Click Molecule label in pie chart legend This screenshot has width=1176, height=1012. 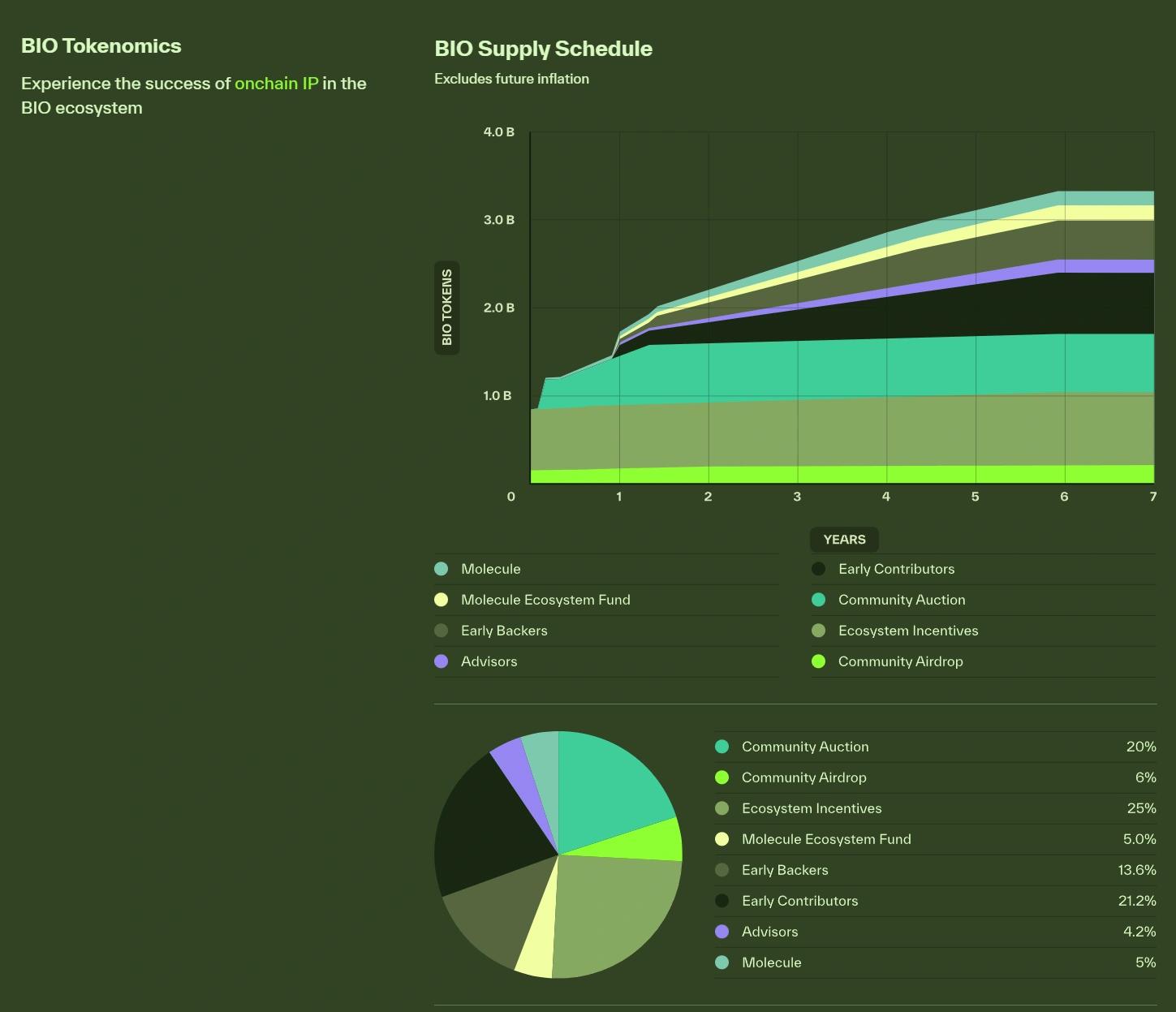(771, 962)
